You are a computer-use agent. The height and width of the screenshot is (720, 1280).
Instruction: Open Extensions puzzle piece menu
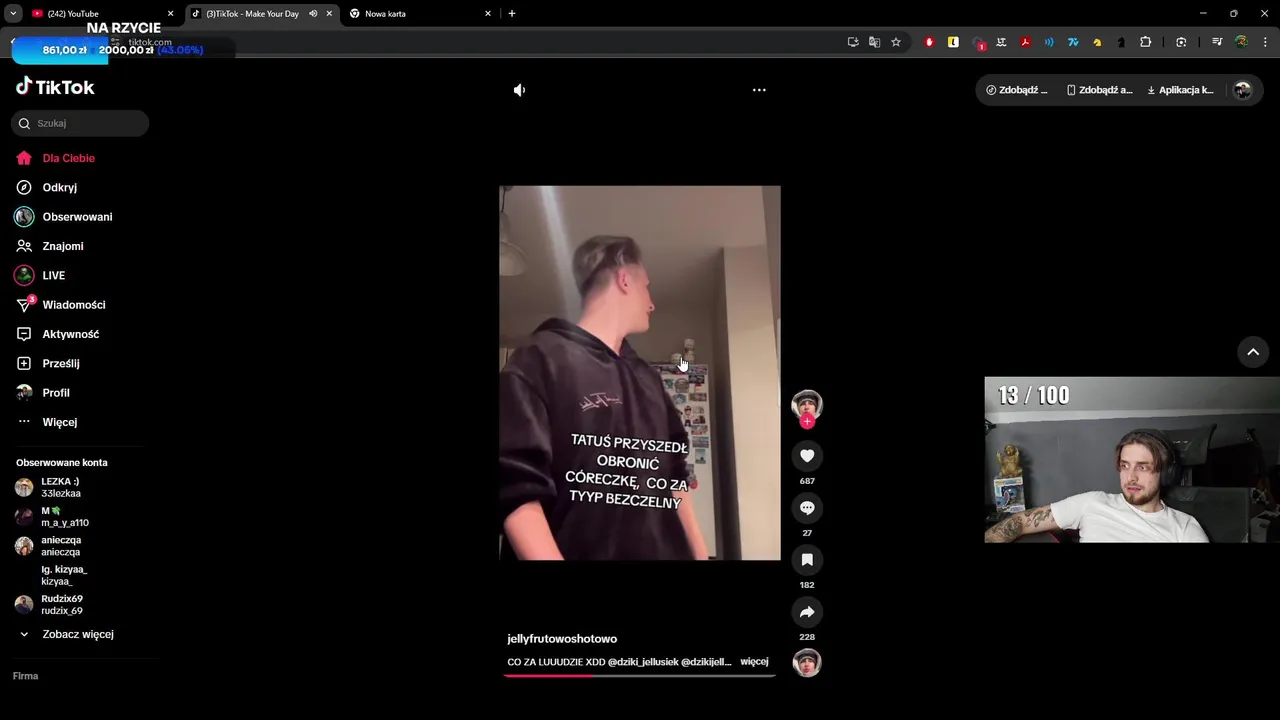pyautogui.click(x=1146, y=42)
